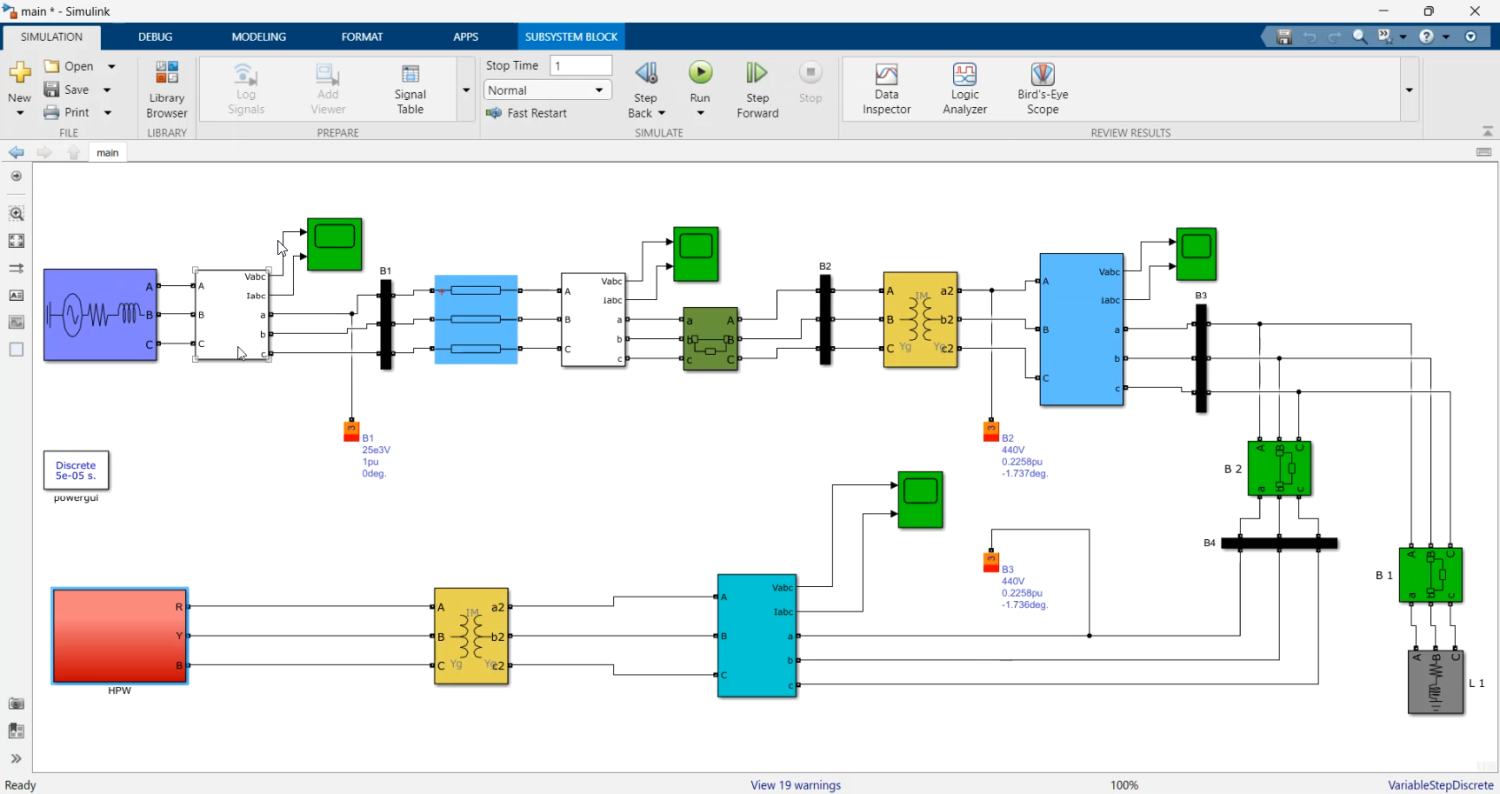Viewport: 1500px width, 794px height.
Task: Open the Data Inspector
Action: 886,89
